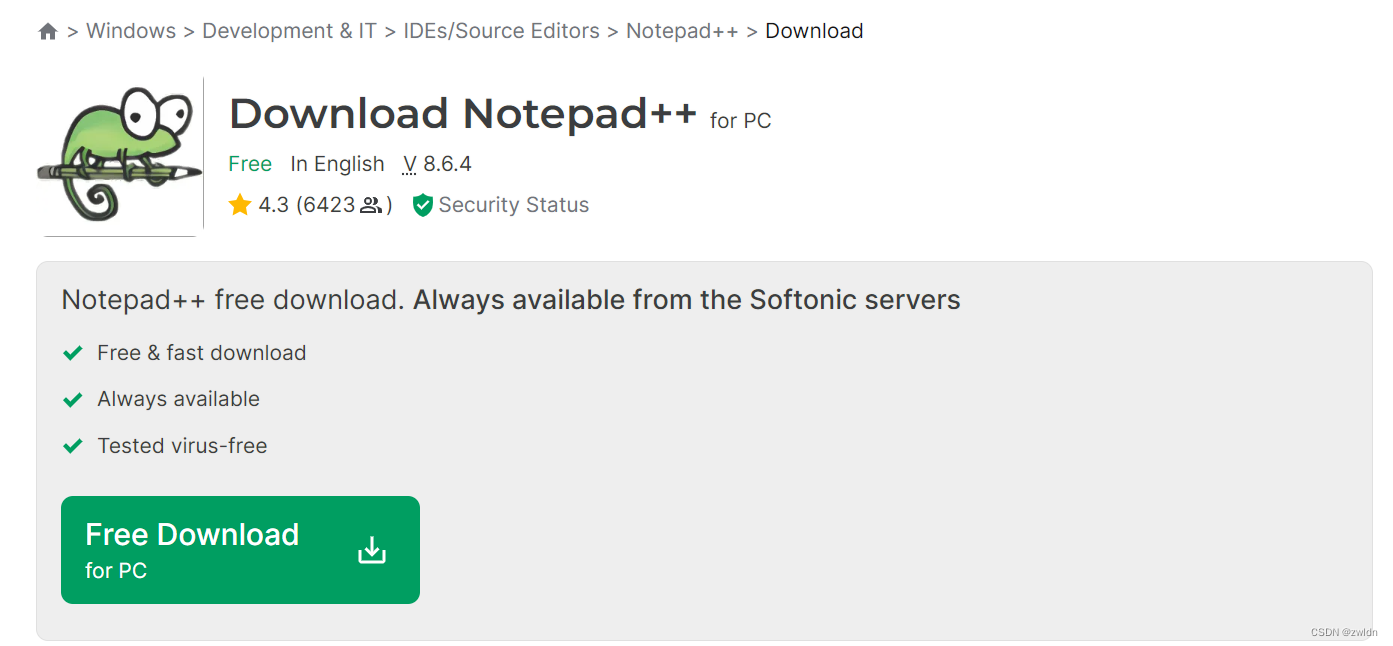Click the checkmark next to Free & fast download
The height and width of the screenshot is (646, 1393).
pyautogui.click(x=72, y=353)
